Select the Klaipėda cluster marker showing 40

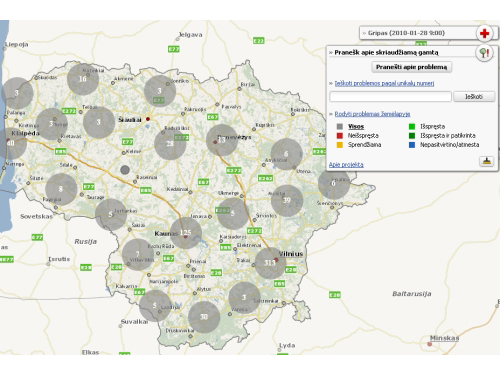pyautogui.click(x=12, y=143)
